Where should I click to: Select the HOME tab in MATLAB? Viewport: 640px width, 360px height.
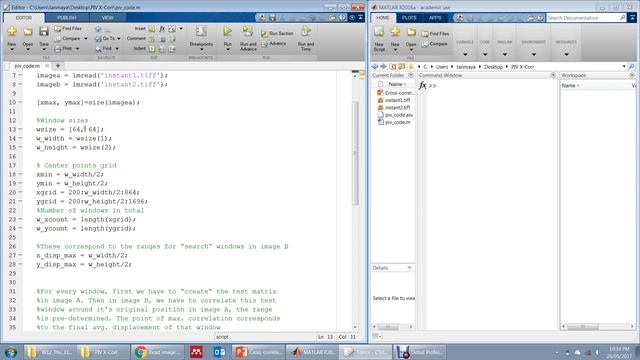[382, 18]
